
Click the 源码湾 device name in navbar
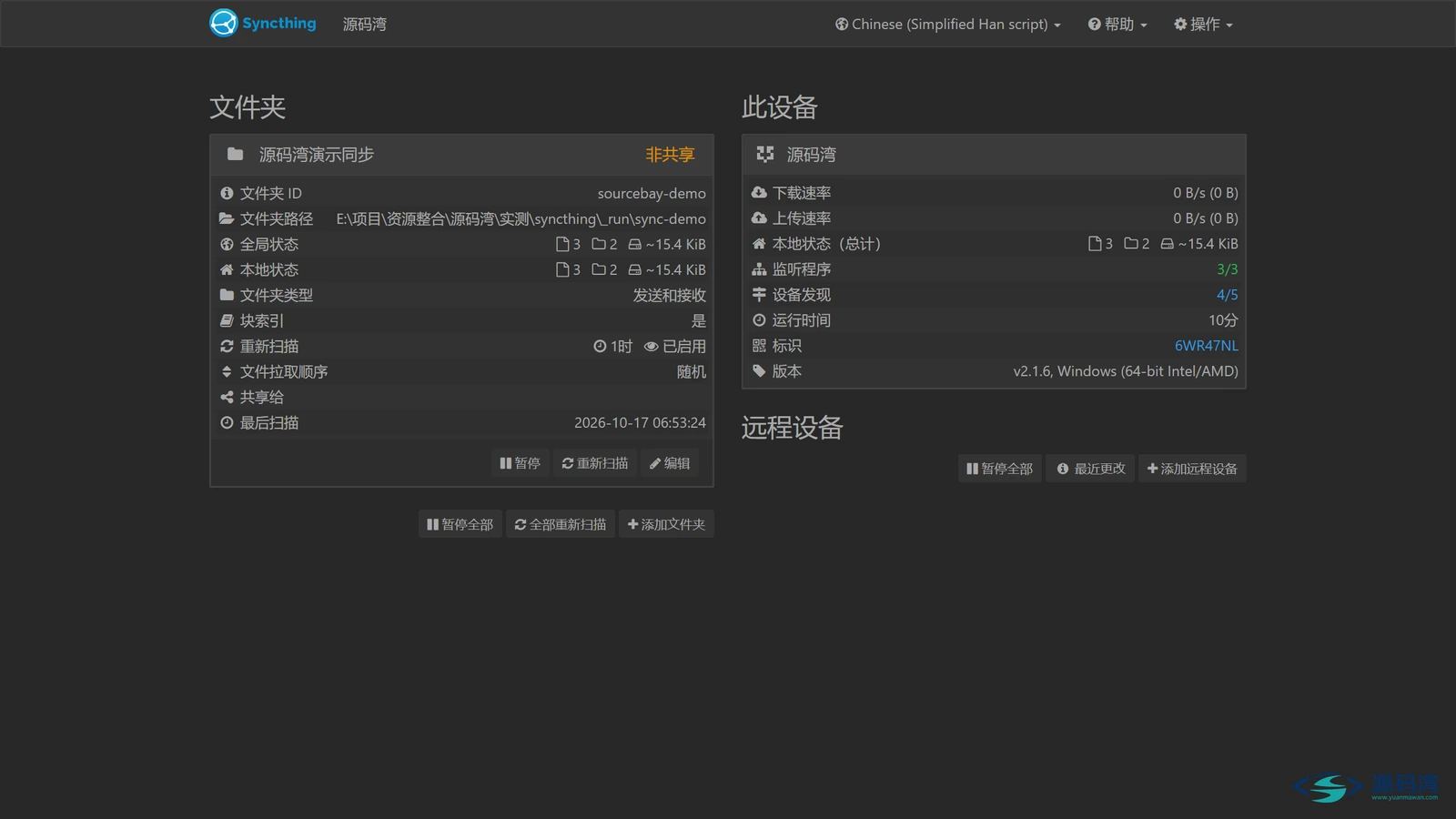(x=365, y=24)
